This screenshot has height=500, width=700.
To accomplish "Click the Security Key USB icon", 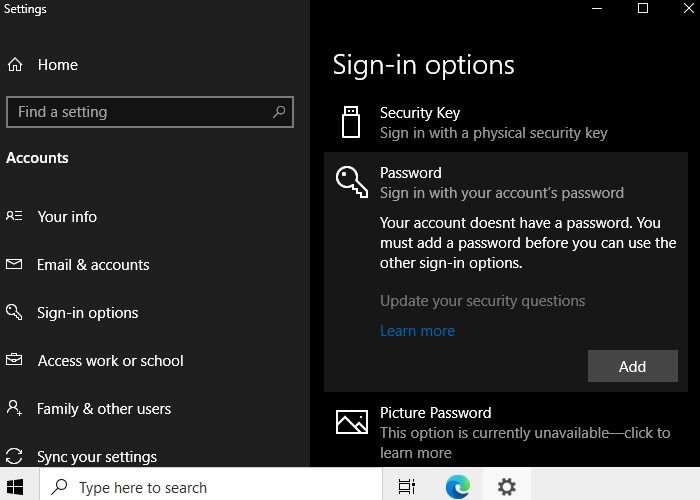I will (x=351, y=122).
